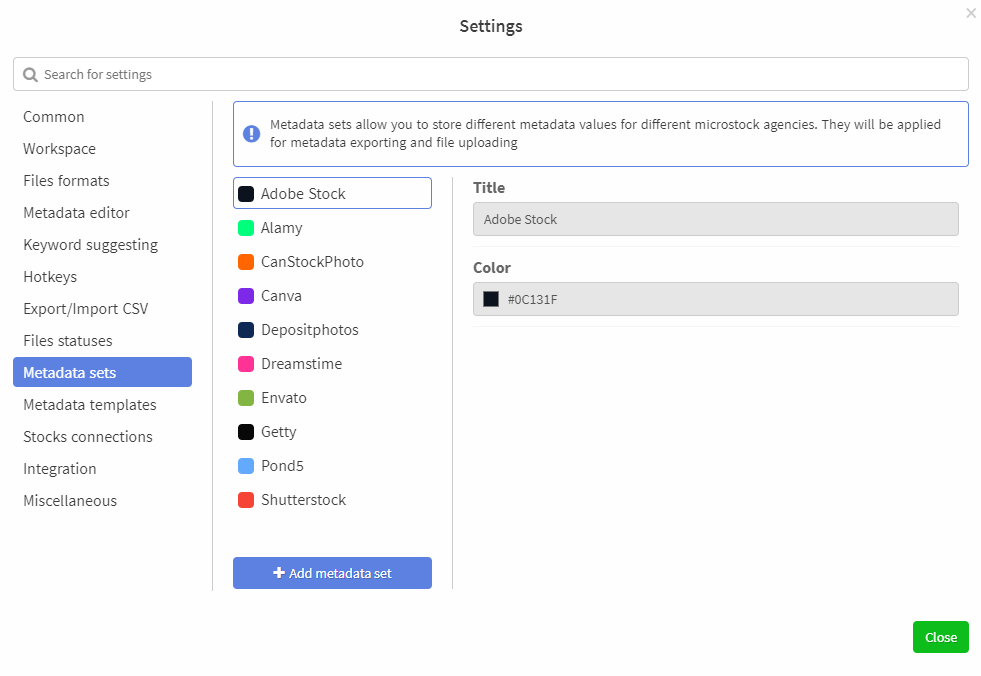Focus the Search for settings field

point(491,74)
